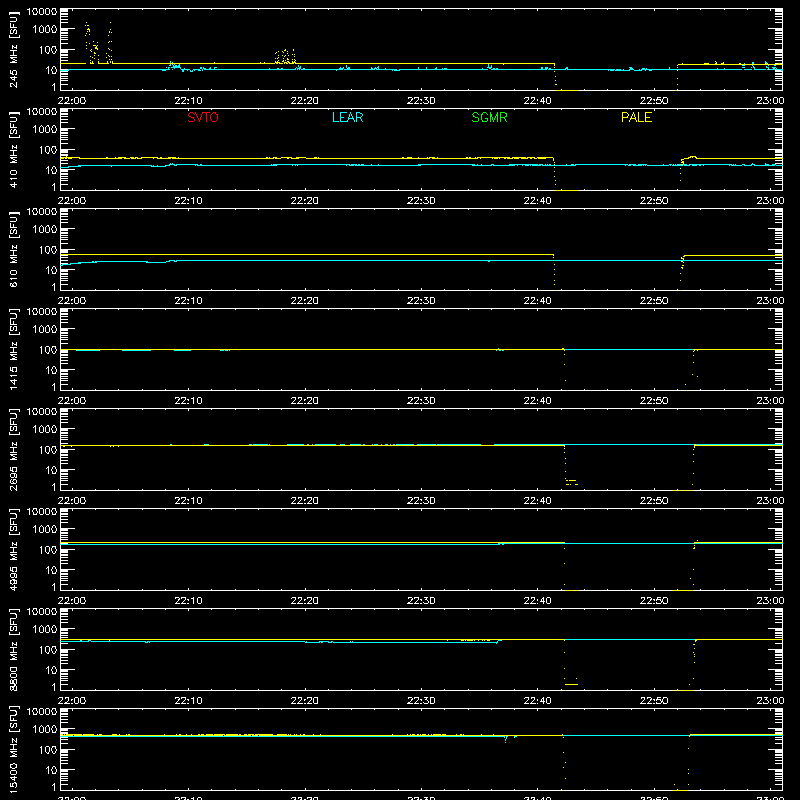This screenshot has width=800, height=800.
Task: Click the 100 tick on the 410 MHz panel
Action: point(48,149)
